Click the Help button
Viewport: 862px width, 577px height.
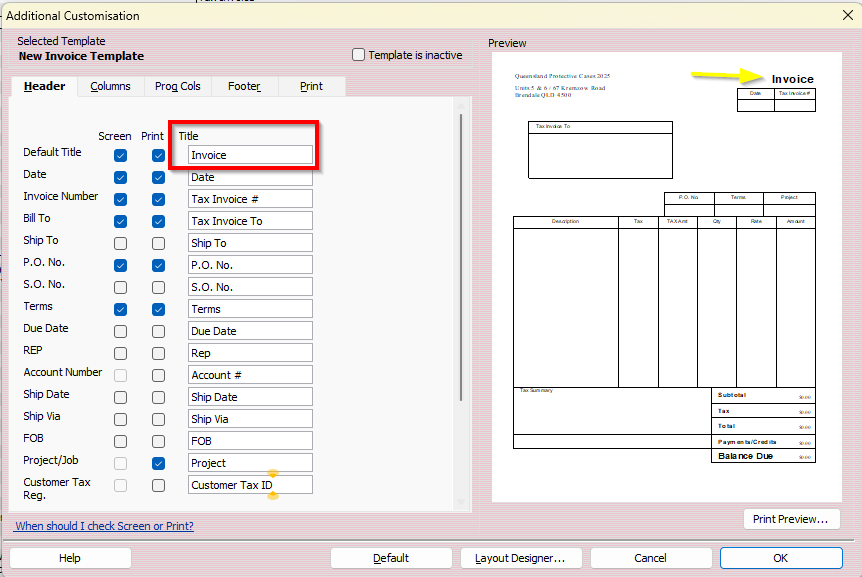pos(70,558)
